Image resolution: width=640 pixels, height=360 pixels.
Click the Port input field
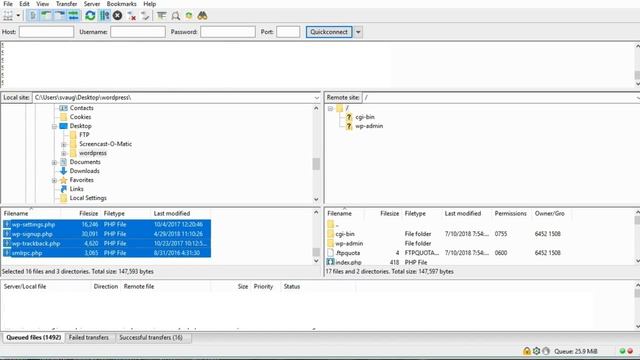click(288, 32)
